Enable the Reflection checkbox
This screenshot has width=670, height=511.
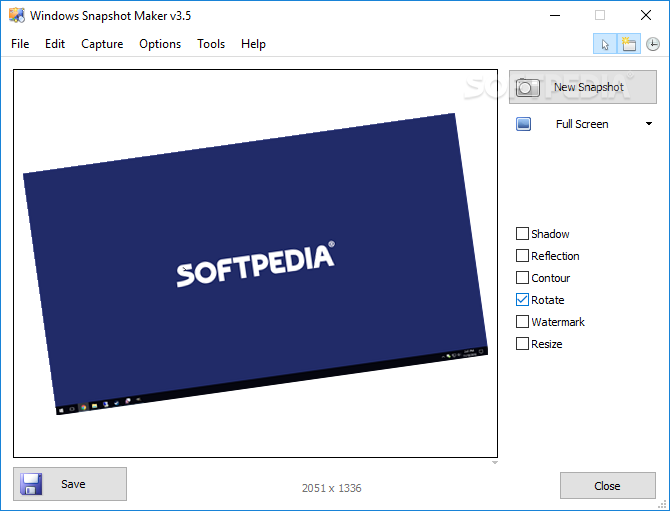tap(522, 256)
